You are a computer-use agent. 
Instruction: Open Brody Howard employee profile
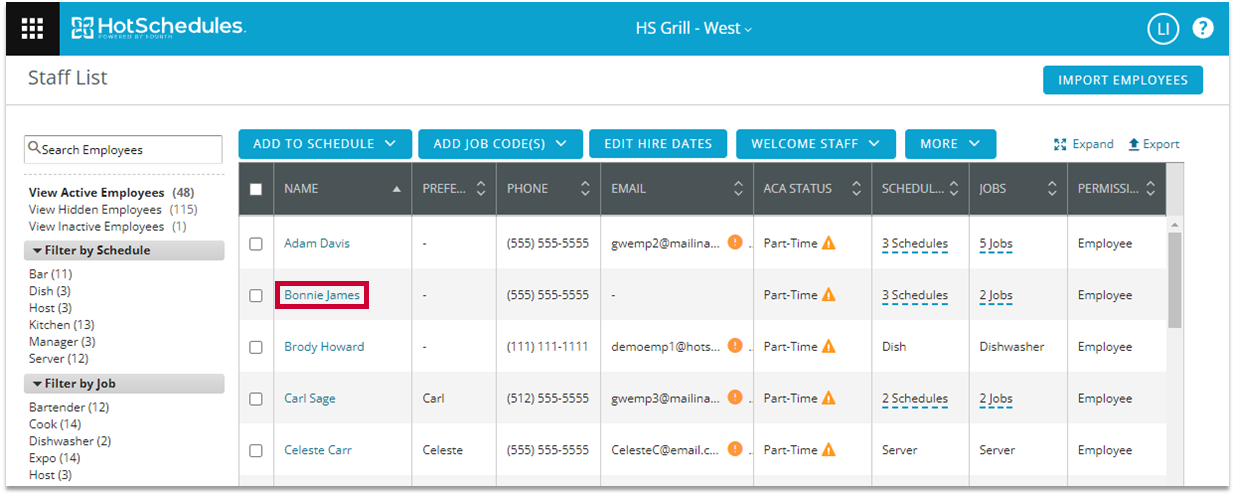[x=324, y=347]
